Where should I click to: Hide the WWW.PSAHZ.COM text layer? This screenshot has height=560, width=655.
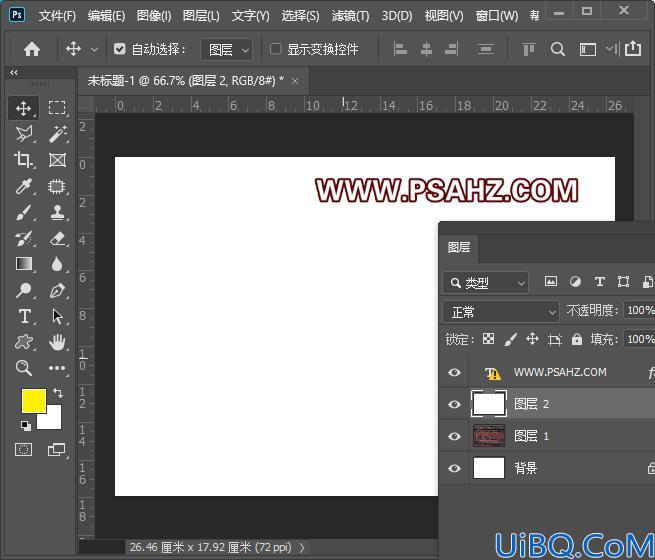(454, 372)
